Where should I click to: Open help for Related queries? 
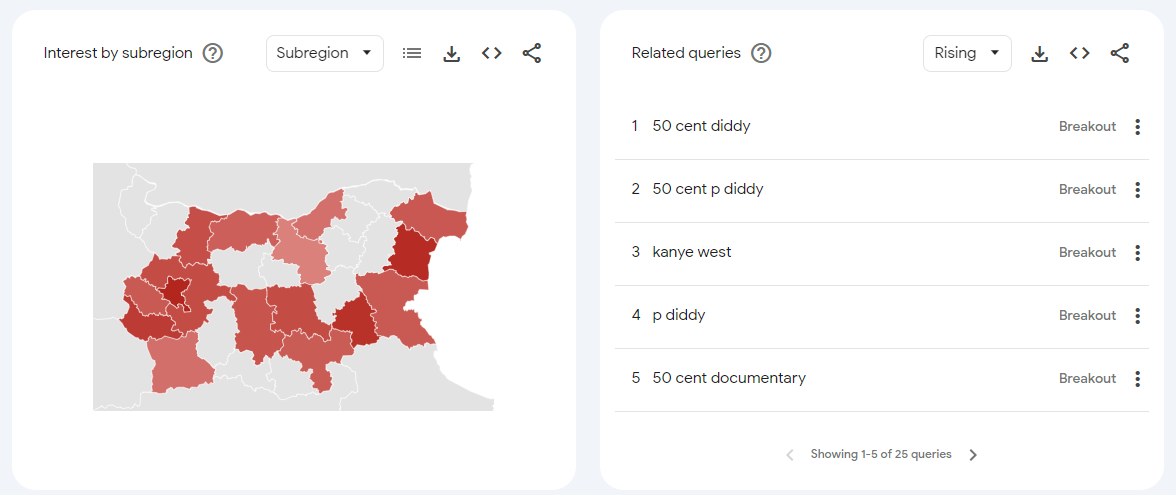(761, 53)
